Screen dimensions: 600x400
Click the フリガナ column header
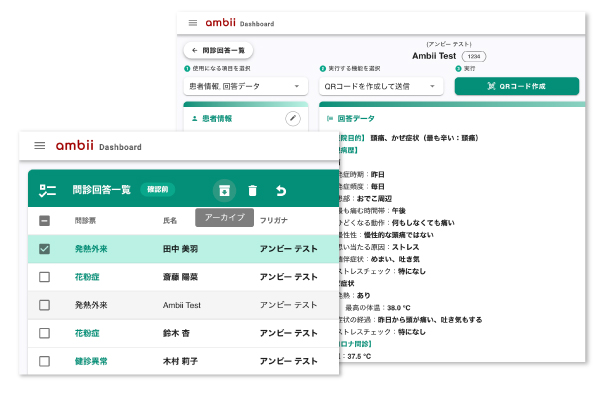click(274, 220)
